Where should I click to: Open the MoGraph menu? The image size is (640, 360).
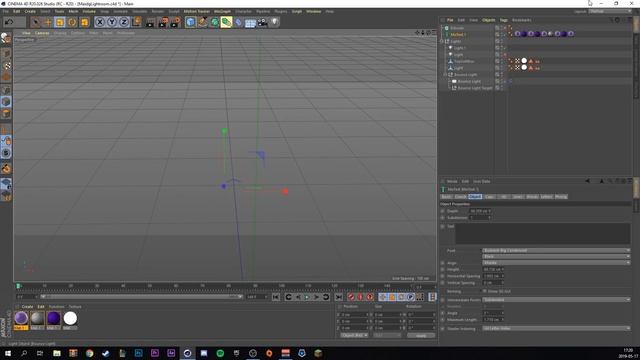coord(222,11)
